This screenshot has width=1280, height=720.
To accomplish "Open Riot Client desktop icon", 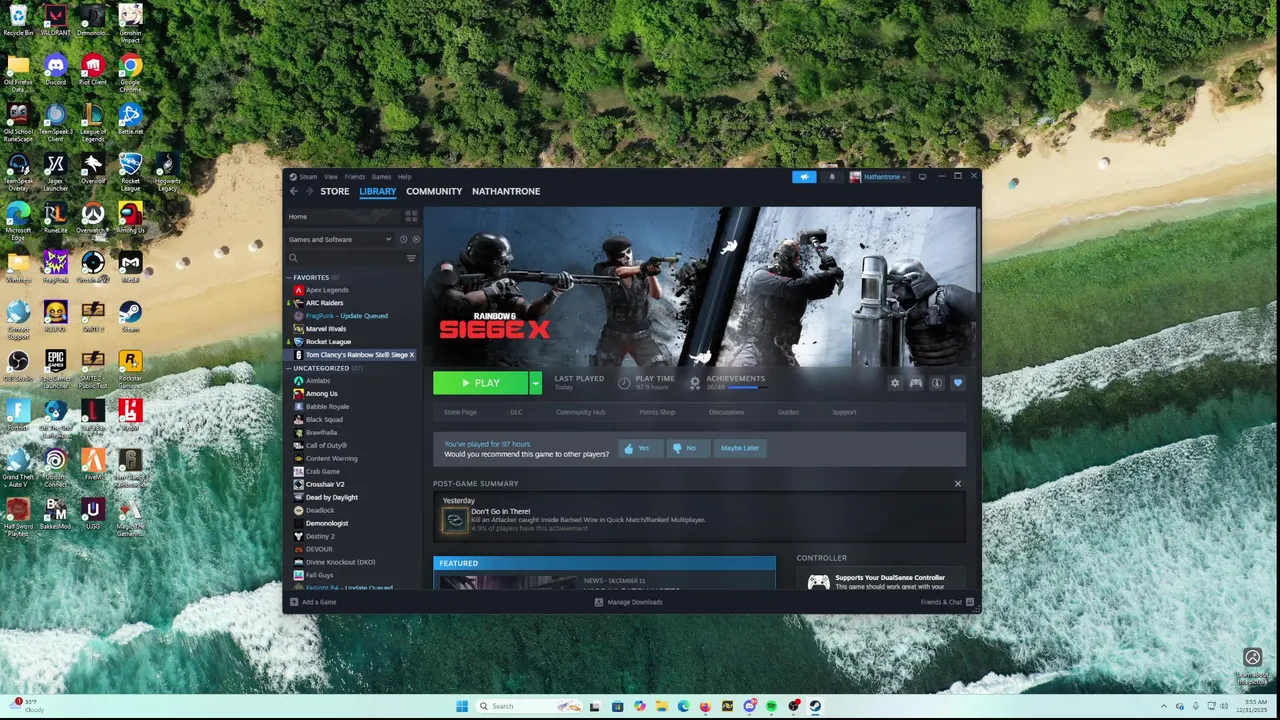I will pos(93,68).
